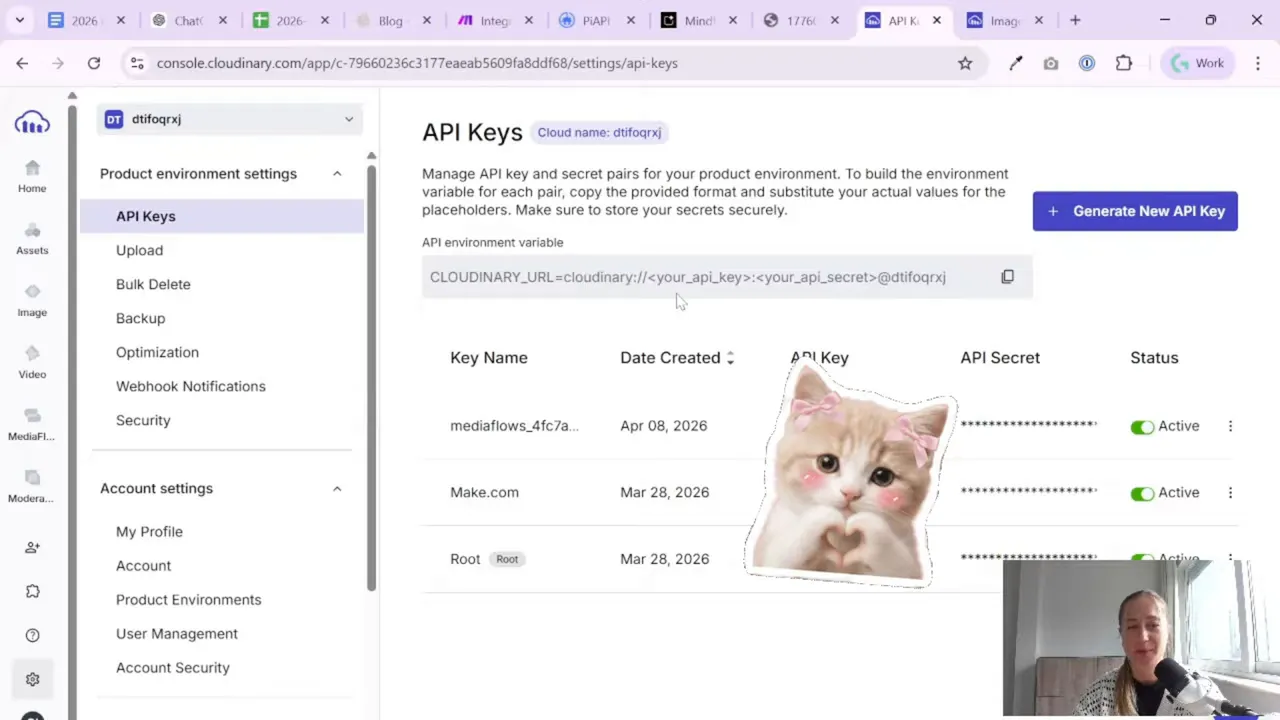Click the Cloud name: dtifoqrxj badge
The image size is (1280, 720).
click(599, 132)
